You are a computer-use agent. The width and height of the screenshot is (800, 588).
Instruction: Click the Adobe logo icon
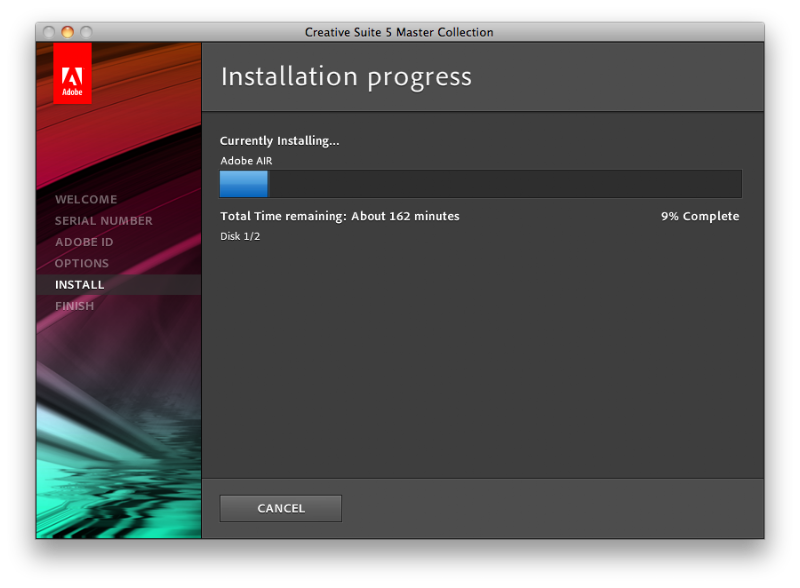pyautogui.click(x=72, y=74)
